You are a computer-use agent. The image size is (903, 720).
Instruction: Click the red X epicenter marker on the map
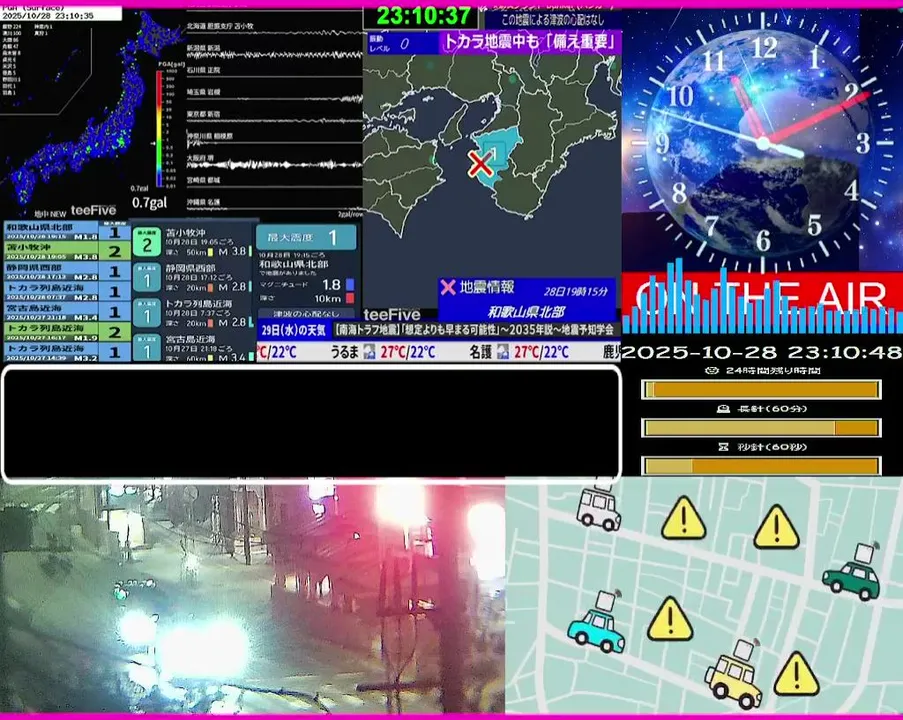point(480,164)
